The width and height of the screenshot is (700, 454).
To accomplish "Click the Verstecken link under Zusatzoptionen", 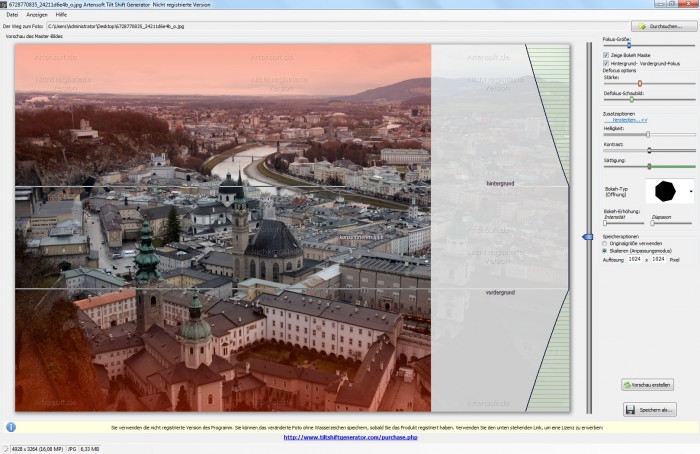I will (x=629, y=120).
